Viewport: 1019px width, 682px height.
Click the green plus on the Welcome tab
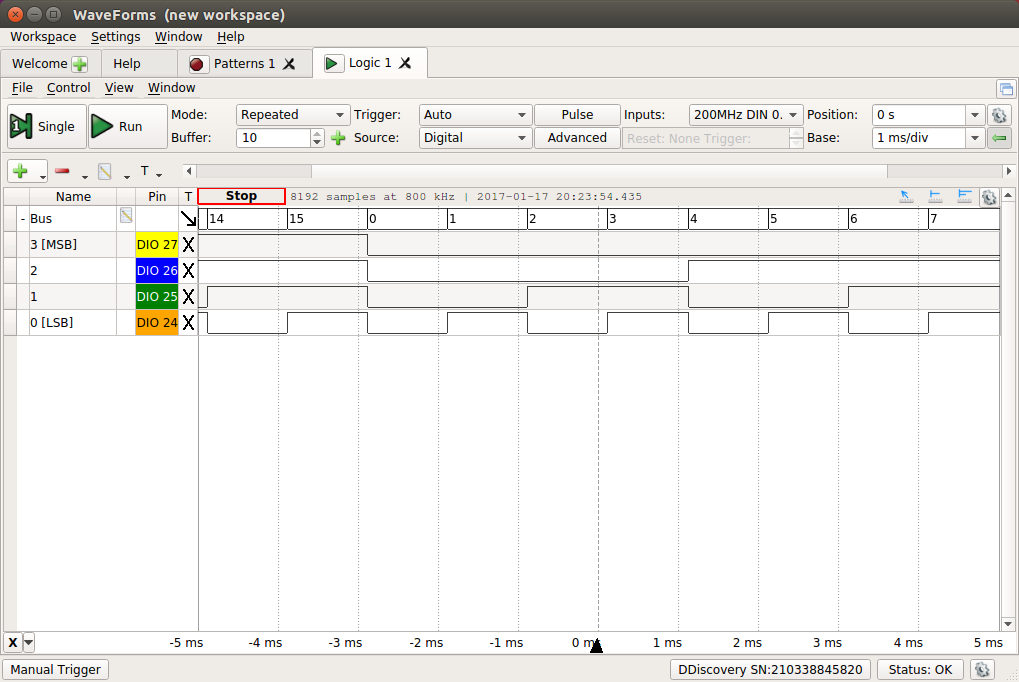click(x=79, y=64)
